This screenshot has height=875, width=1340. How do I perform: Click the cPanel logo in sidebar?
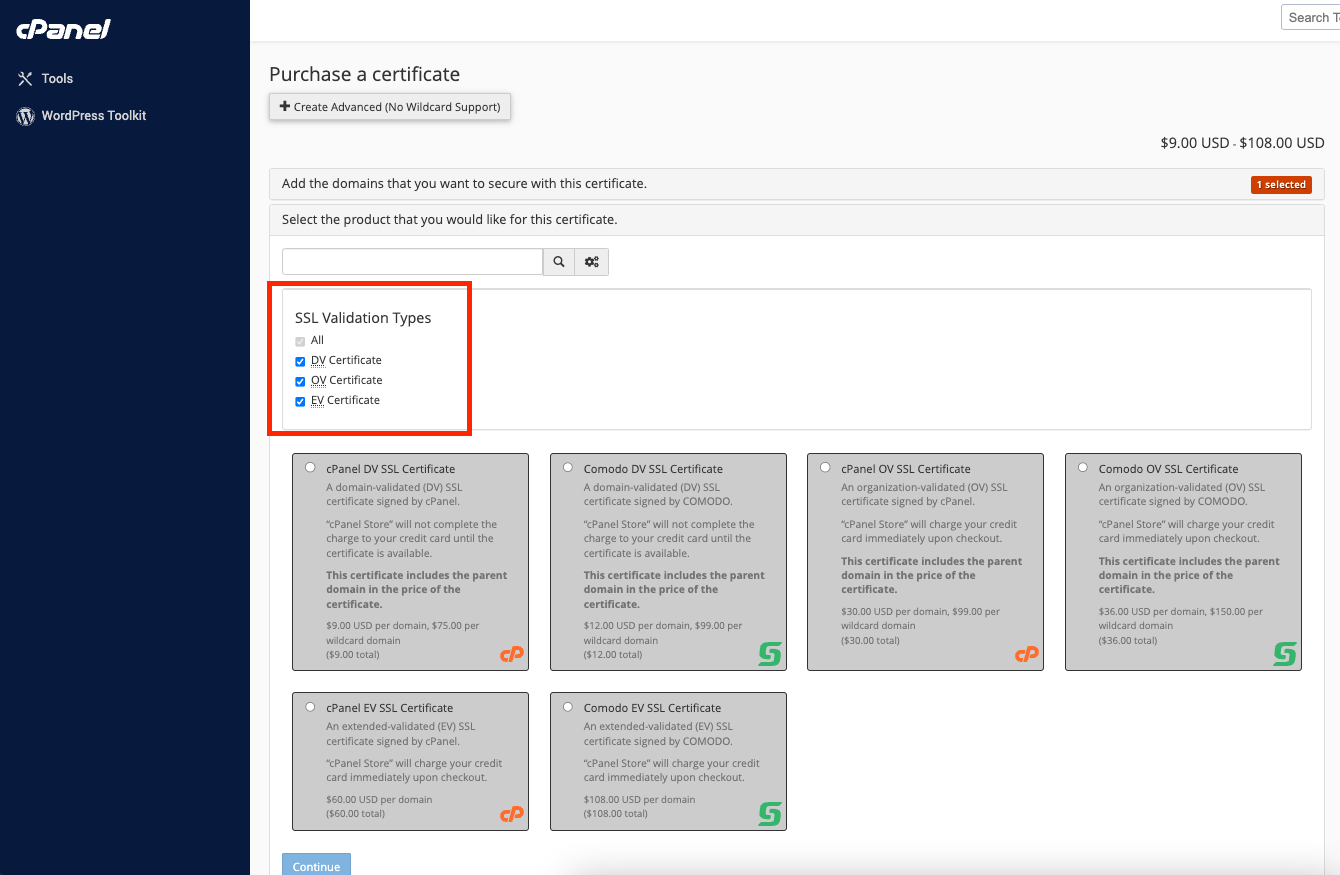pyautogui.click(x=63, y=29)
